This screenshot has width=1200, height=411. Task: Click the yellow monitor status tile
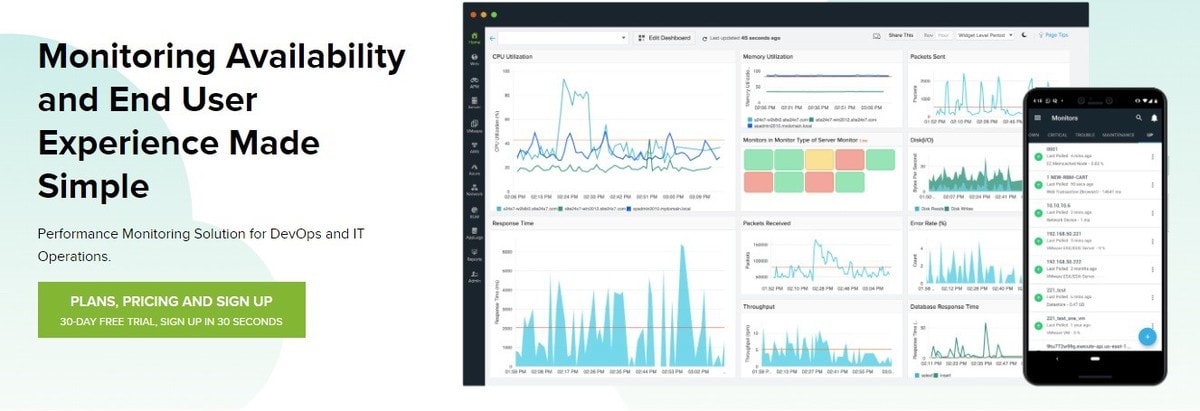pyautogui.click(x=819, y=160)
